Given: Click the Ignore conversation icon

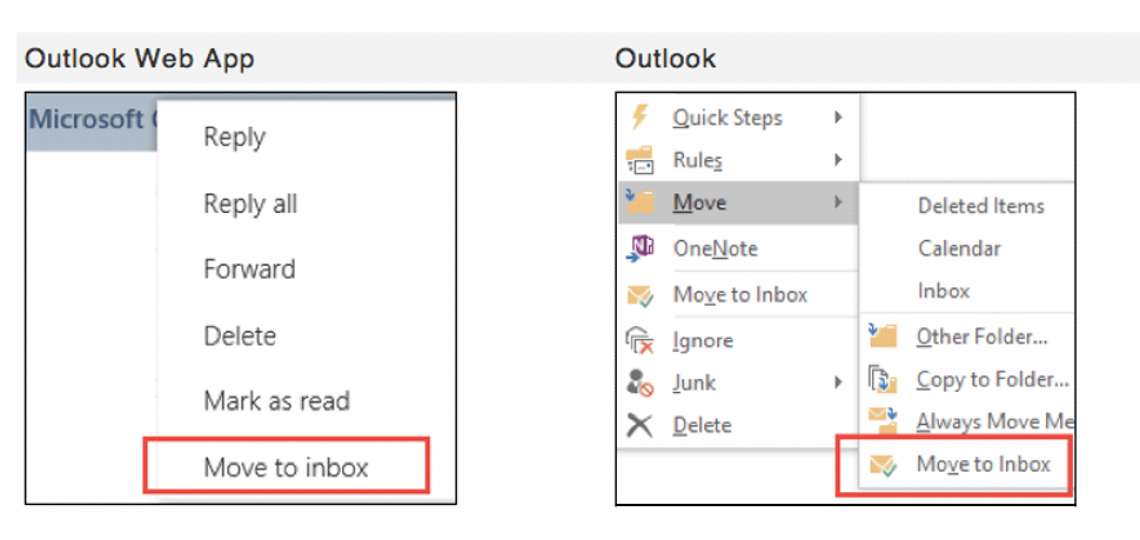Looking at the screenshot, I should (640, 340).
